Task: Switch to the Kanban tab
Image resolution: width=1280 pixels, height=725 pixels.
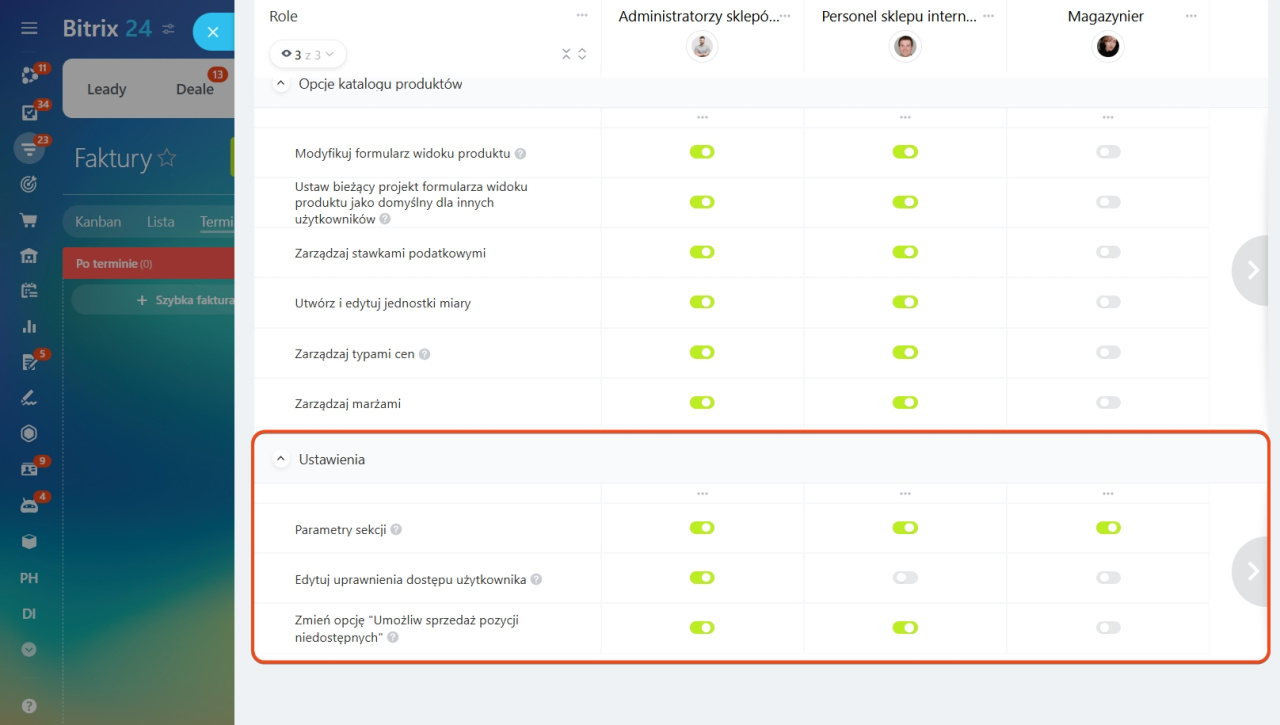Action: pyautogui.click(x=98, y=222)
